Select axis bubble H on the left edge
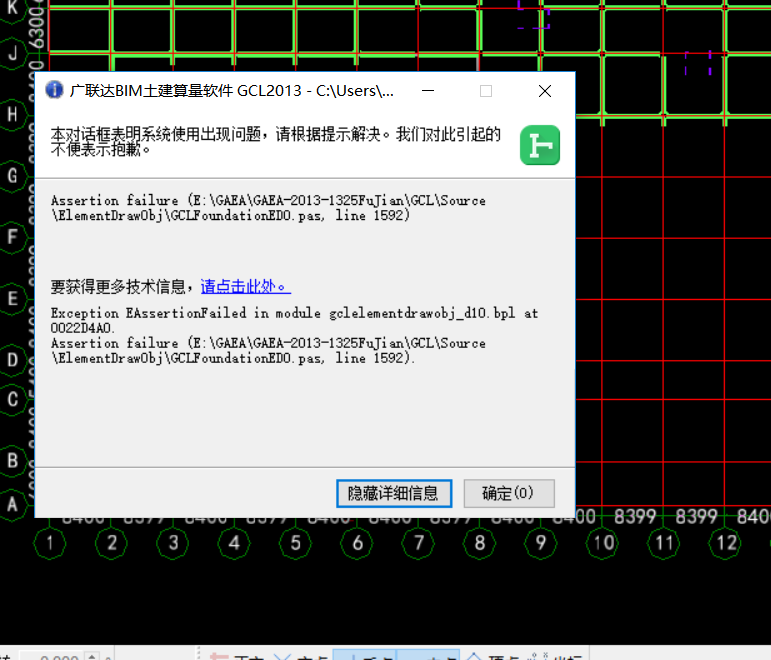The width and height of the screenshot is (771, 660). 12,115
